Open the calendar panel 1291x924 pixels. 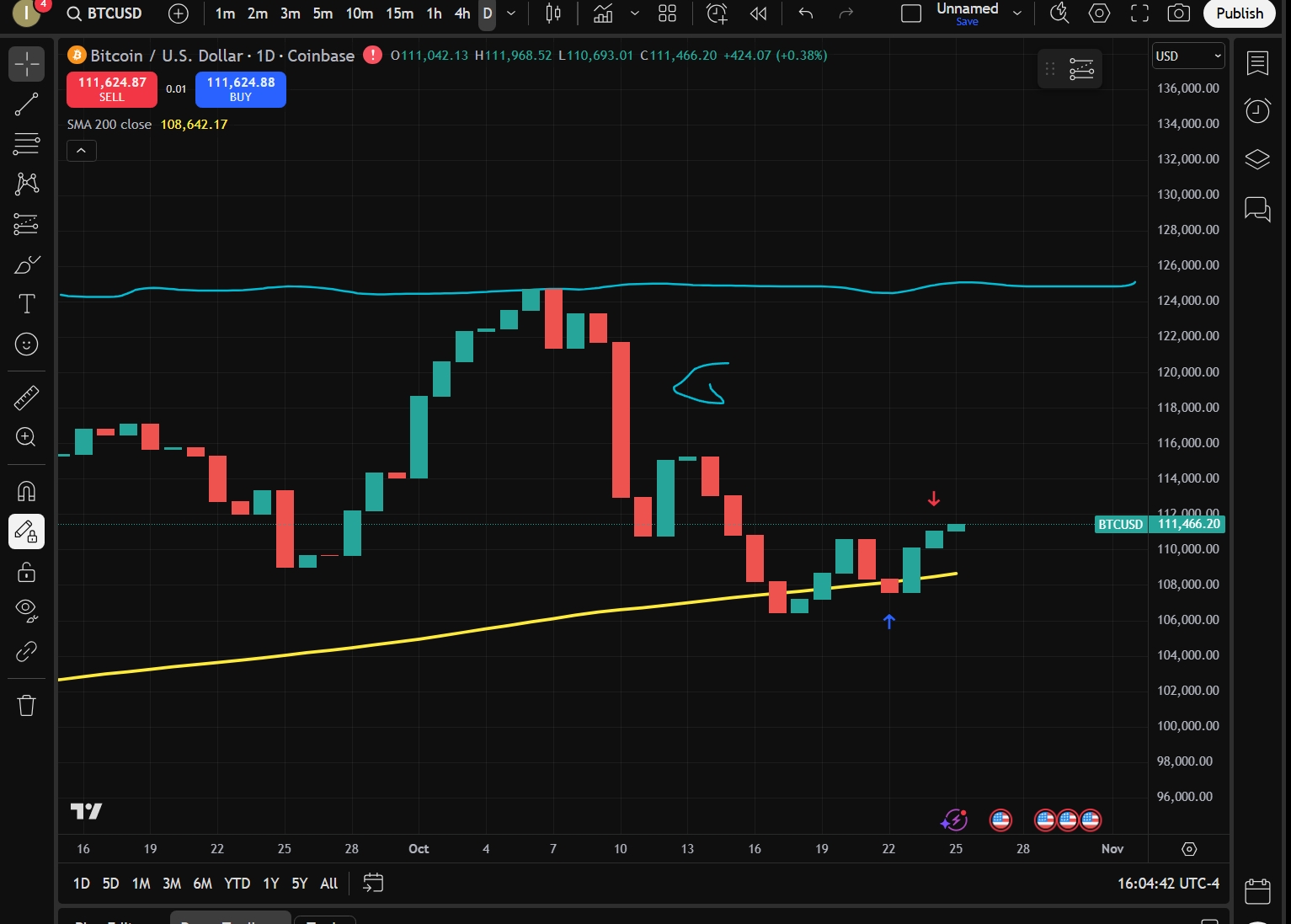point(1257,892)
